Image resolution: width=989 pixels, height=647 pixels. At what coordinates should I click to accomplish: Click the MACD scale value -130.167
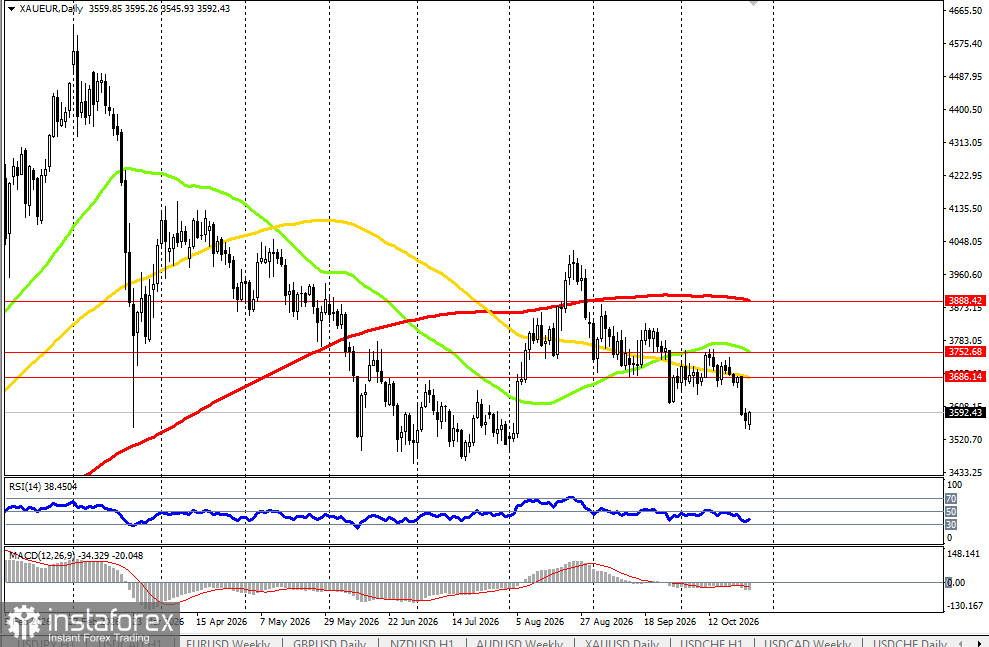point(966,606)
